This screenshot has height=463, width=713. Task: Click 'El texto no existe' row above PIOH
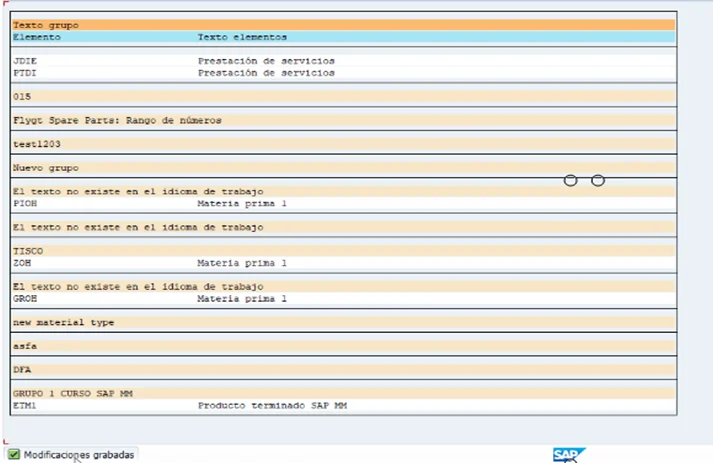pos(343,191)
